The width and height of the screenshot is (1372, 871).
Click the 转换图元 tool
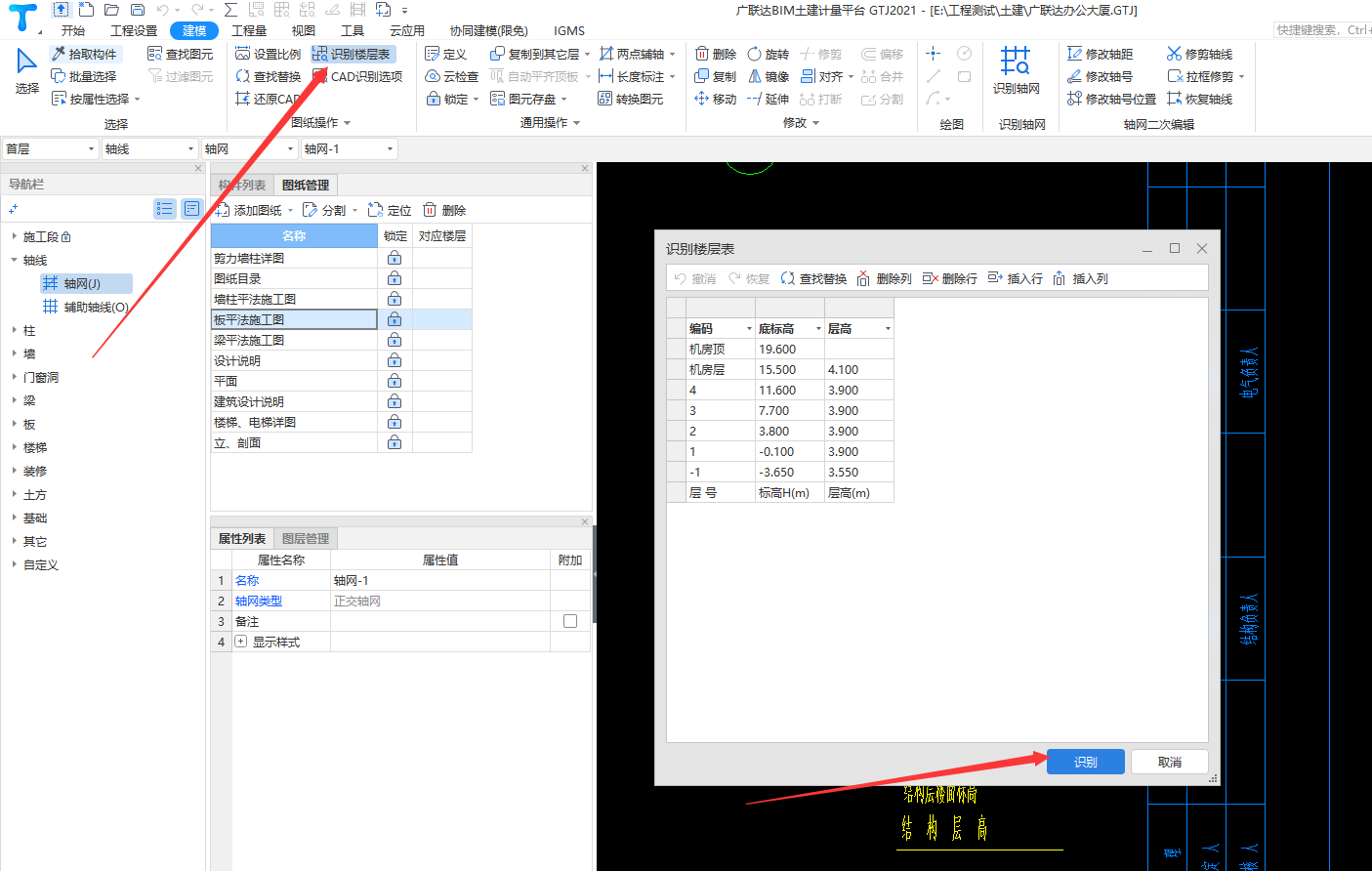point(631,99)
